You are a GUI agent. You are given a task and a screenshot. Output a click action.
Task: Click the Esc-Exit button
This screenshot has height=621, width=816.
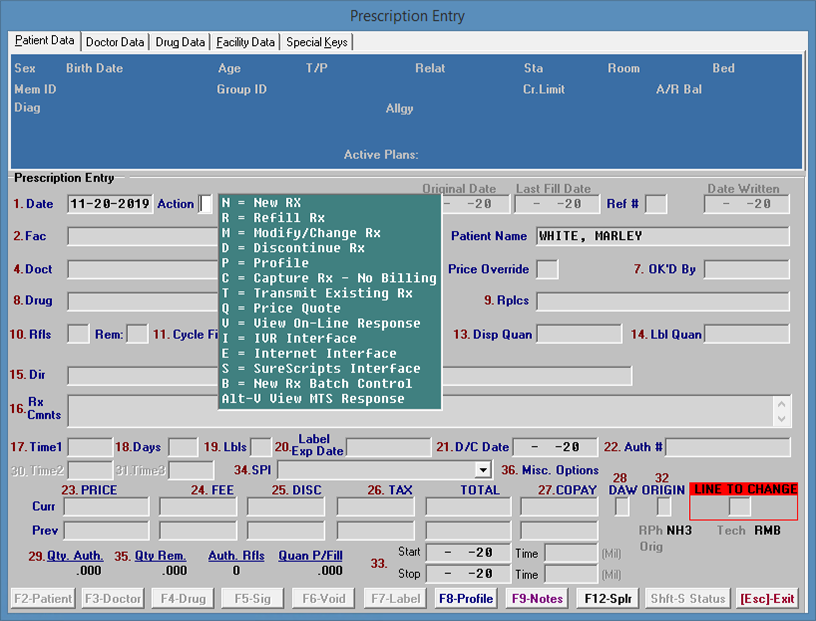[x=767, y=599]
